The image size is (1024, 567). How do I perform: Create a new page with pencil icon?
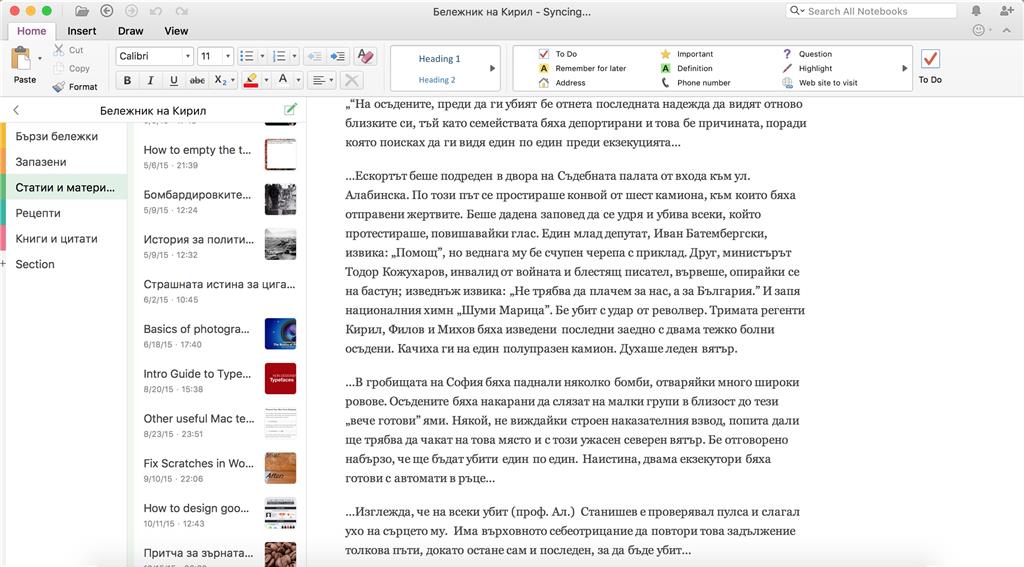(x=291, y=110)
